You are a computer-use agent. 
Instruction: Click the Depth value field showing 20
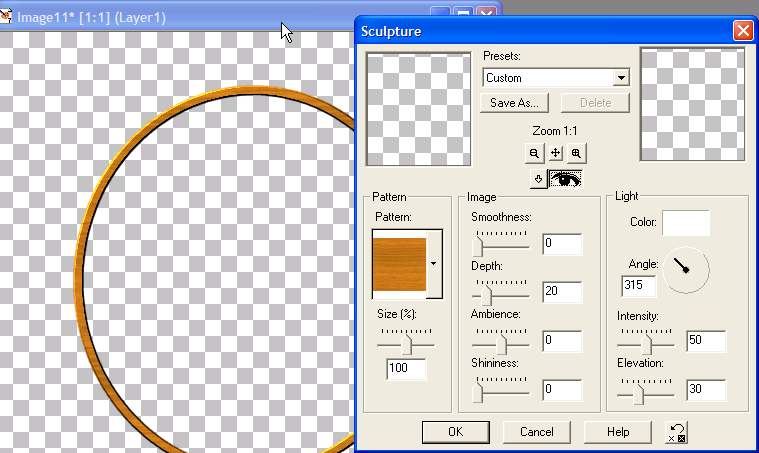[x=562, y=291]
